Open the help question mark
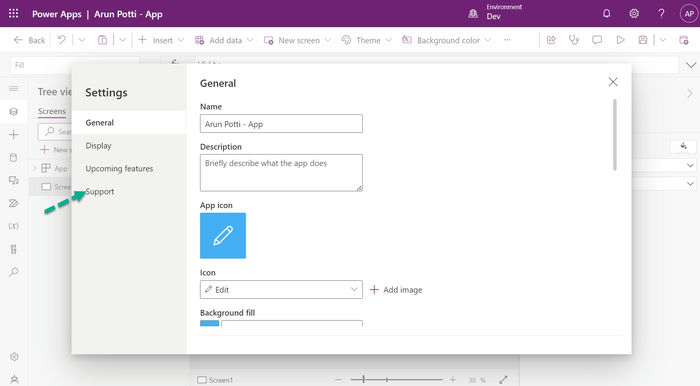This screenshot has width=700, height=386. click(x=661, y=13)
